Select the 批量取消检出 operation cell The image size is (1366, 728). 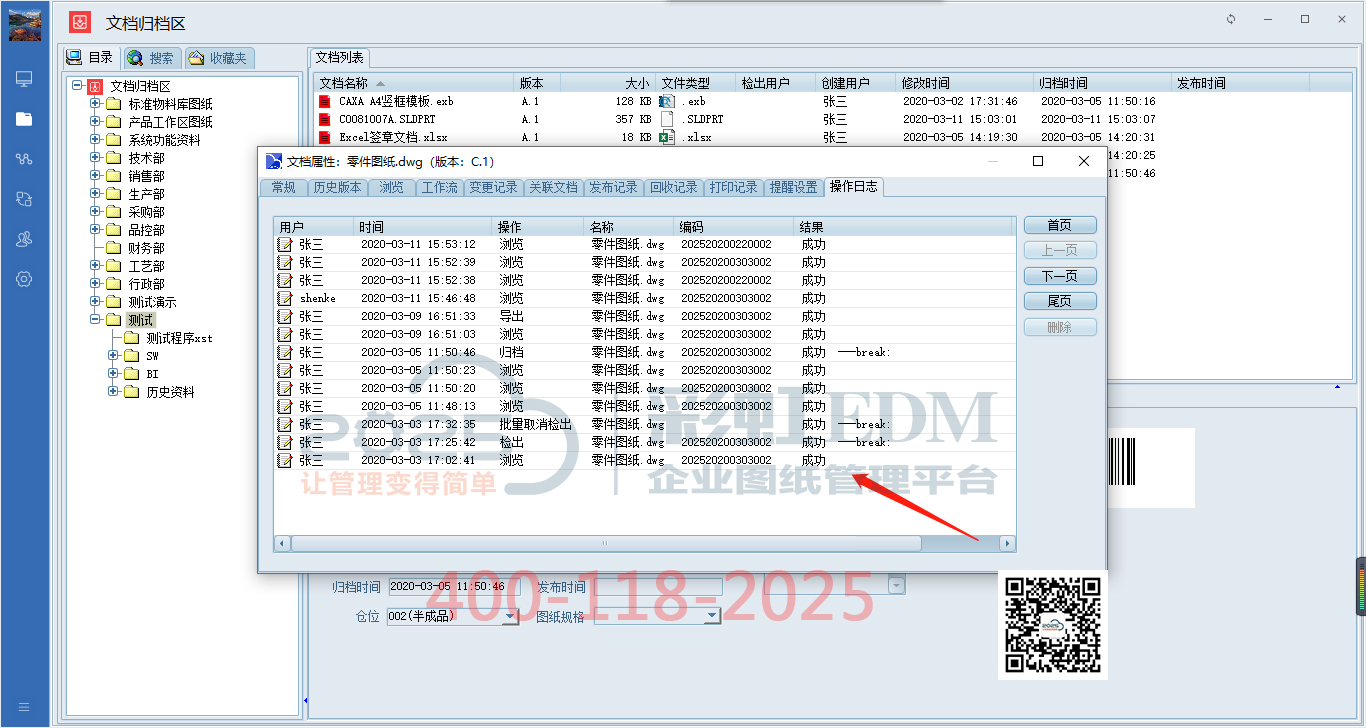point(535,424)
